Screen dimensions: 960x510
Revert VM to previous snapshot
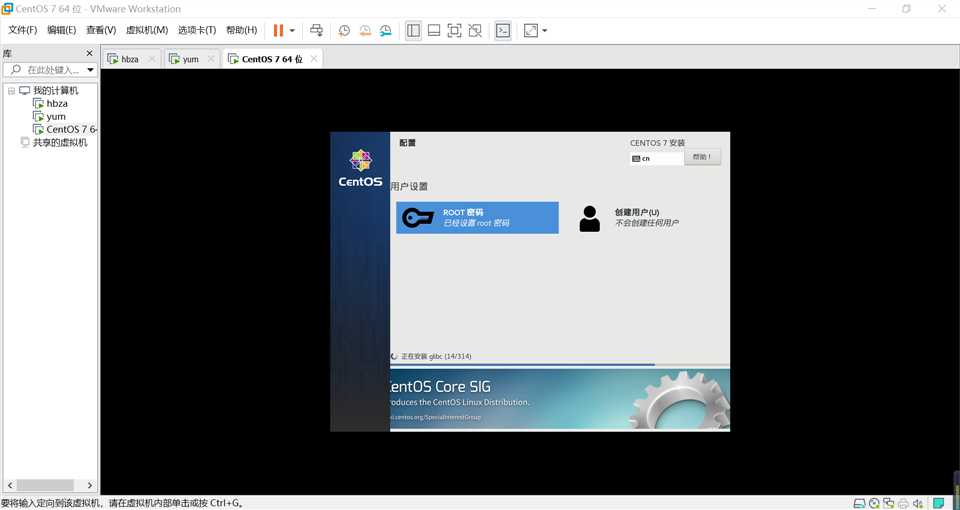point(365,30)
